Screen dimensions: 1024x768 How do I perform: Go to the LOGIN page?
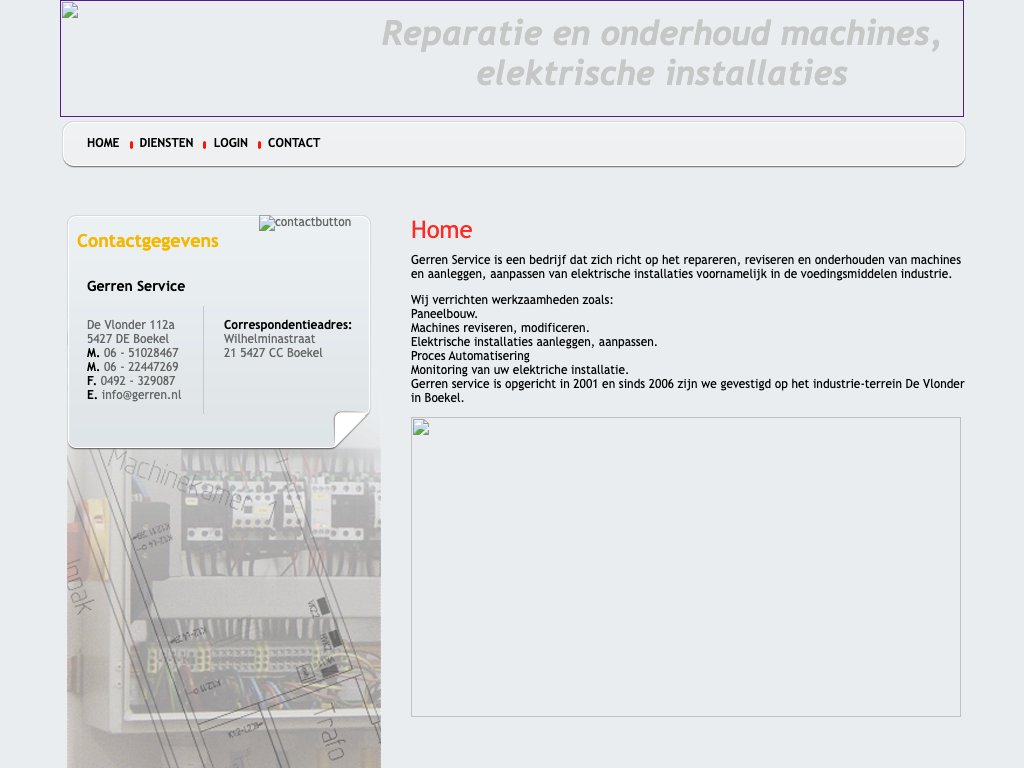[230, 143]
